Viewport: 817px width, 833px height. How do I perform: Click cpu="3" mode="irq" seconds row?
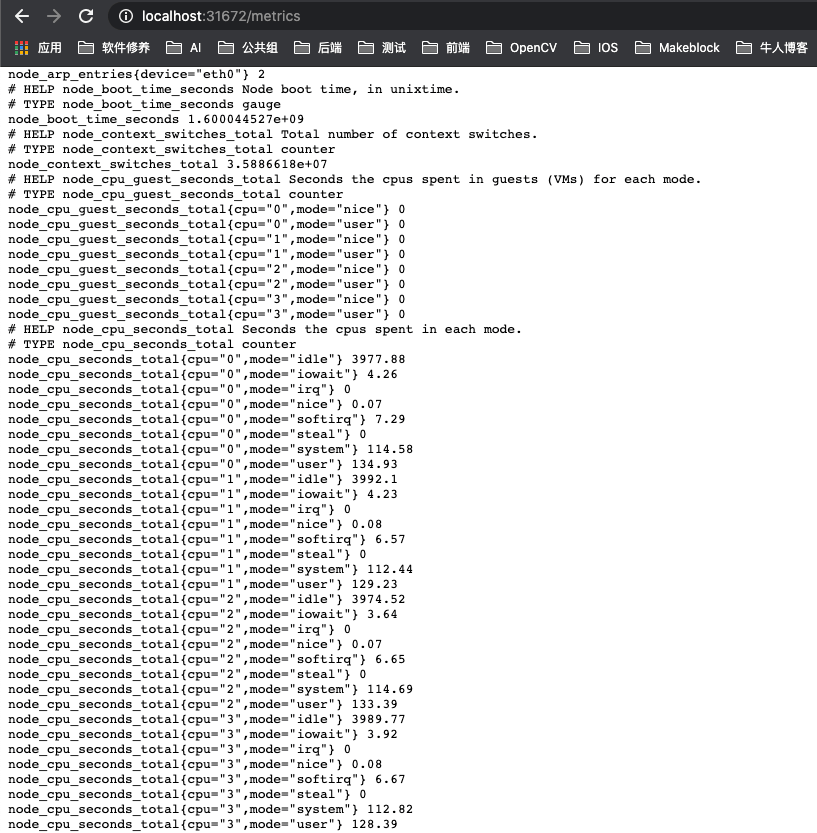tap(180, 750)
